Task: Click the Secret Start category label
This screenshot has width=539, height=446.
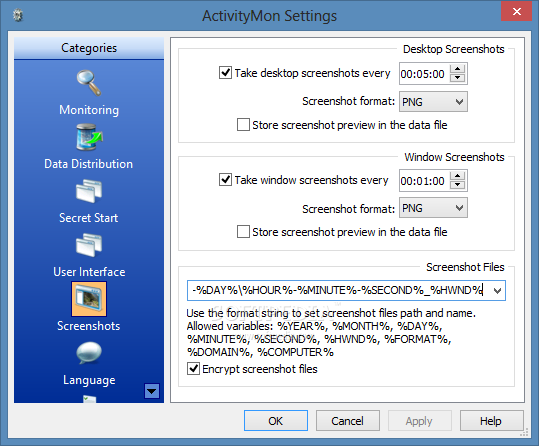Action: click(89, 218)
